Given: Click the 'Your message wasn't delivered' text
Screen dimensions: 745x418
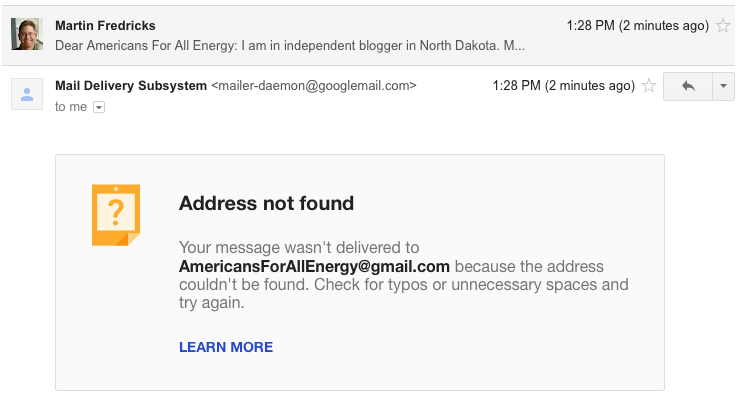Looking at the screenshot, I should click(298, 248).
